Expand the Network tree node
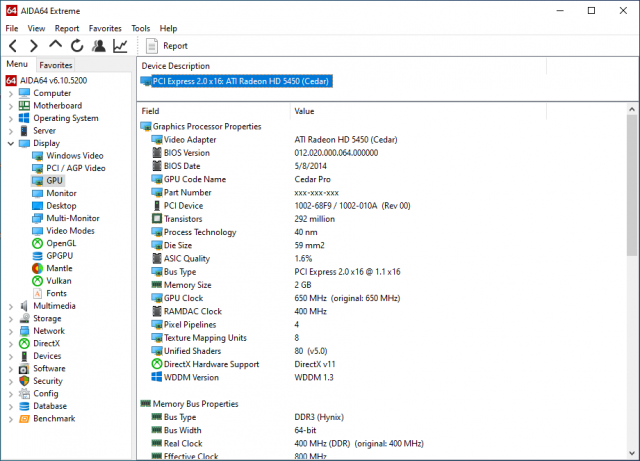The width and height of the screenshot is (640, 461). pyautogui.click(x=11, y=332)
